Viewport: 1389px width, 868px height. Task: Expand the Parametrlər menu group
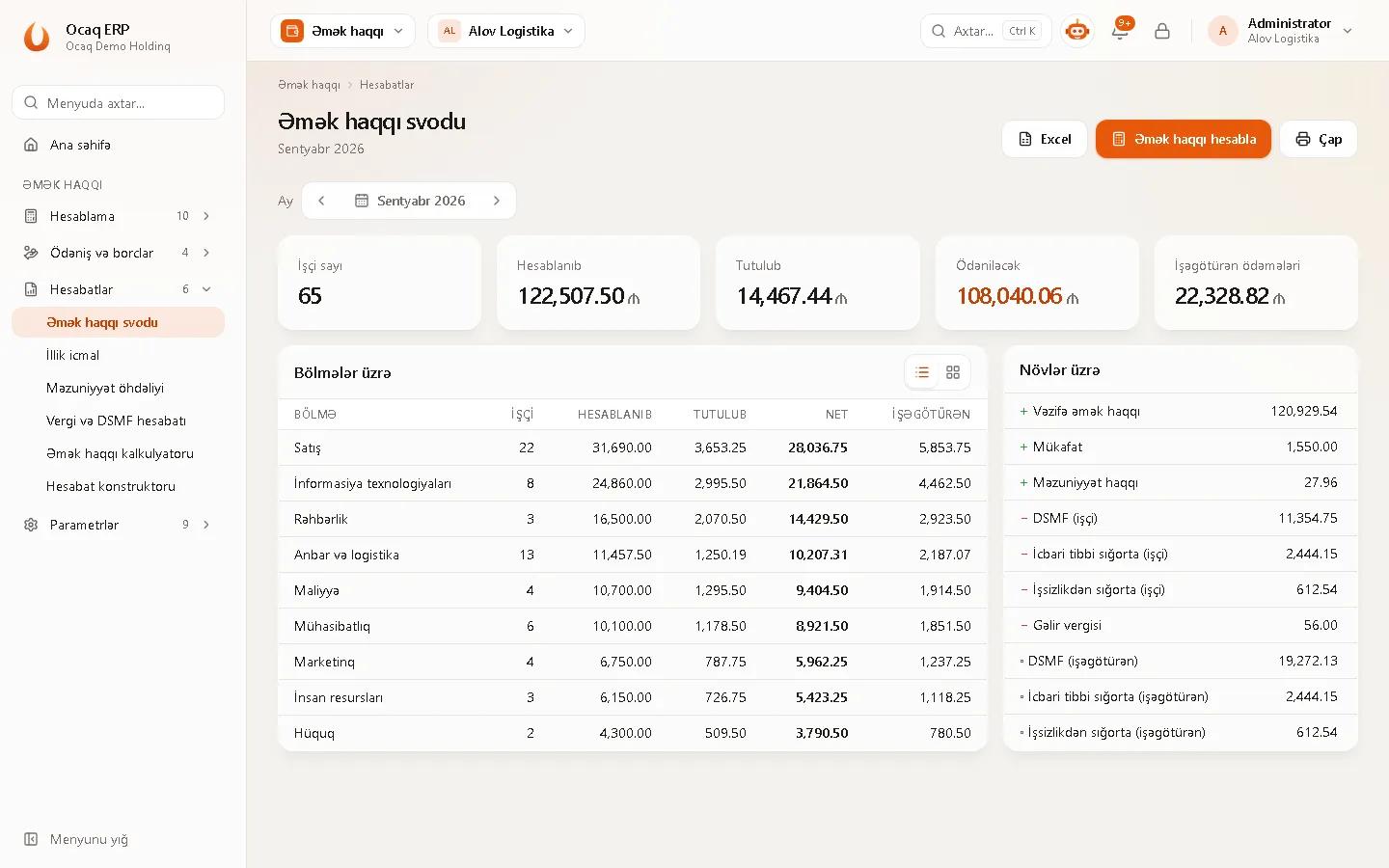click(118, 525)
